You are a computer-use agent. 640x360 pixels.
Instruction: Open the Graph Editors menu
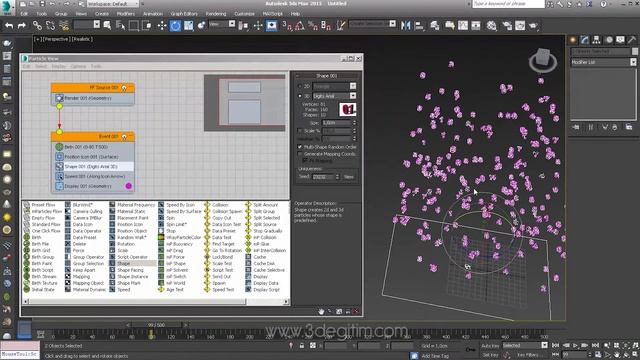tap(184, 13)
